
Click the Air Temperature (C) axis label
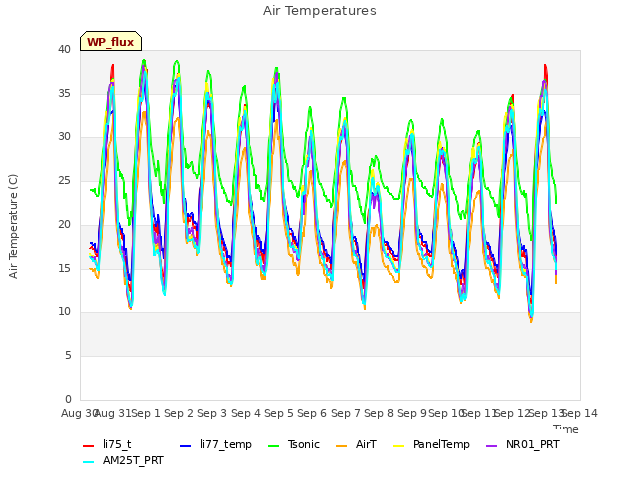(x=13, y=227)
